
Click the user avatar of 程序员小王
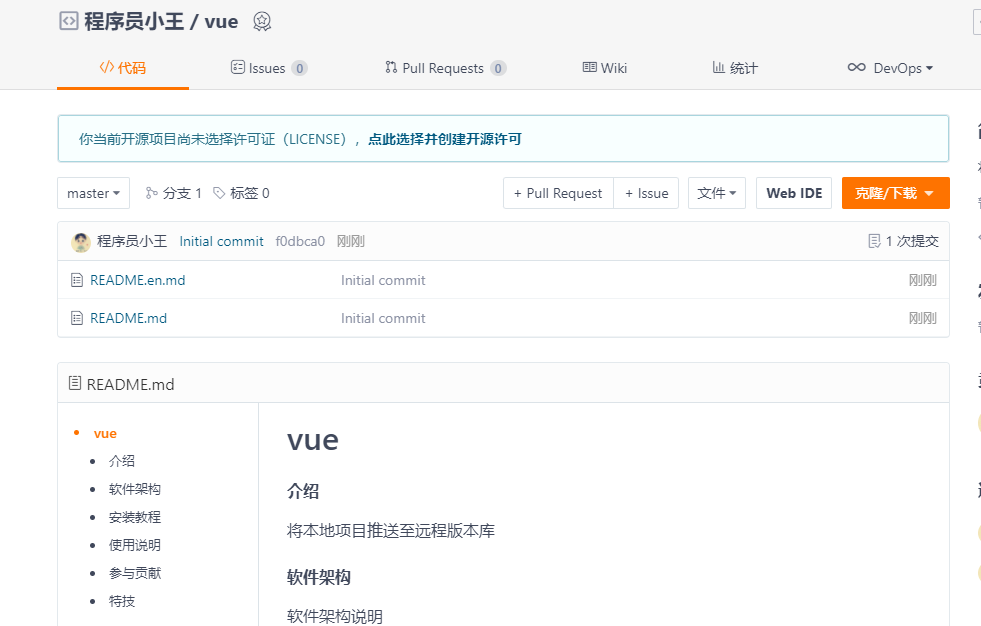coord(81,242)
